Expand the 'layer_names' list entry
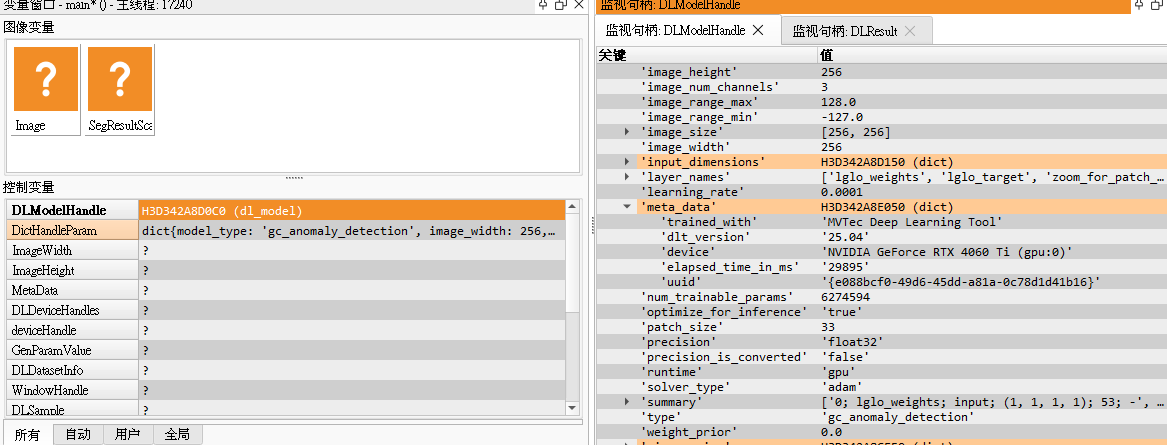 click(627, 177)
